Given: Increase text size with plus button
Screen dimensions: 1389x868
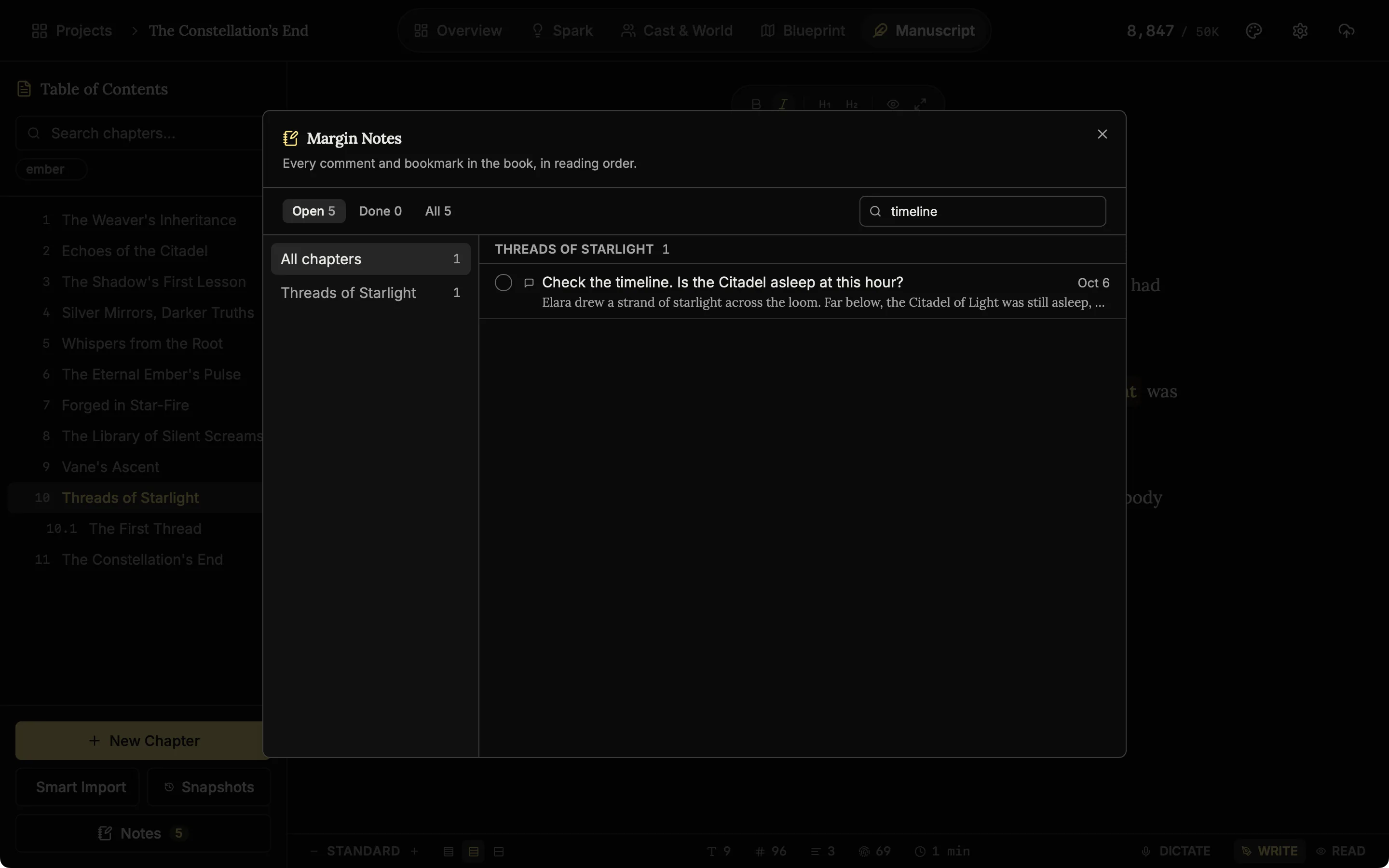Looking at the screenshot, I should click(414, 851).
